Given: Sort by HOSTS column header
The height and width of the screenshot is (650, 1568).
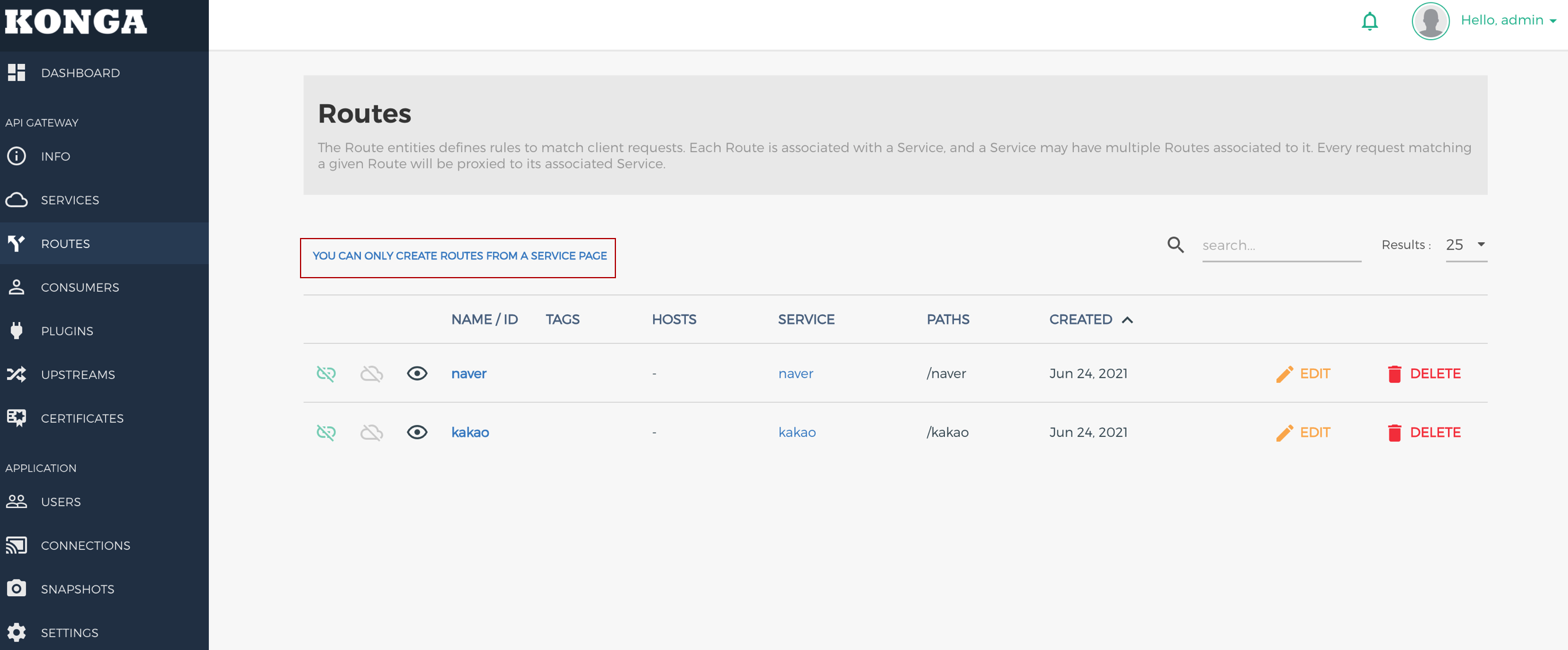Looking at the screenshot, I should pos(674,319).
